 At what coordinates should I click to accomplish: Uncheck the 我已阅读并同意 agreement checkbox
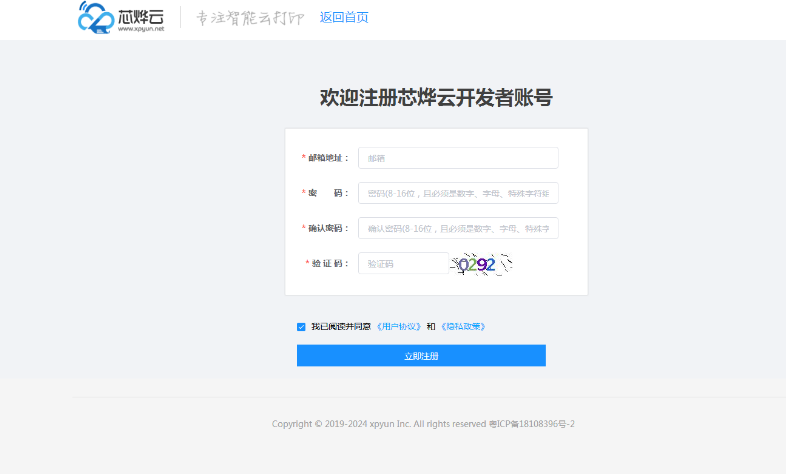[x=301, y=327]
